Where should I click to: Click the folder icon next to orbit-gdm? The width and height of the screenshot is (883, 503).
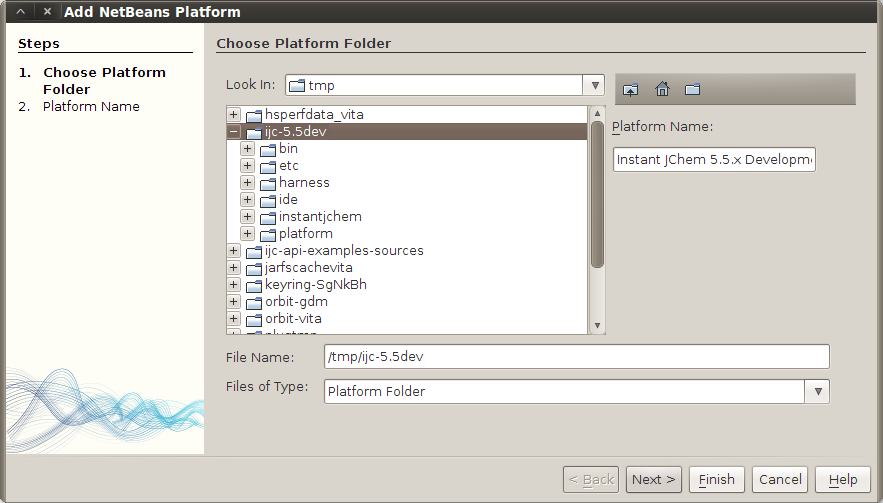tap(254, 302)
